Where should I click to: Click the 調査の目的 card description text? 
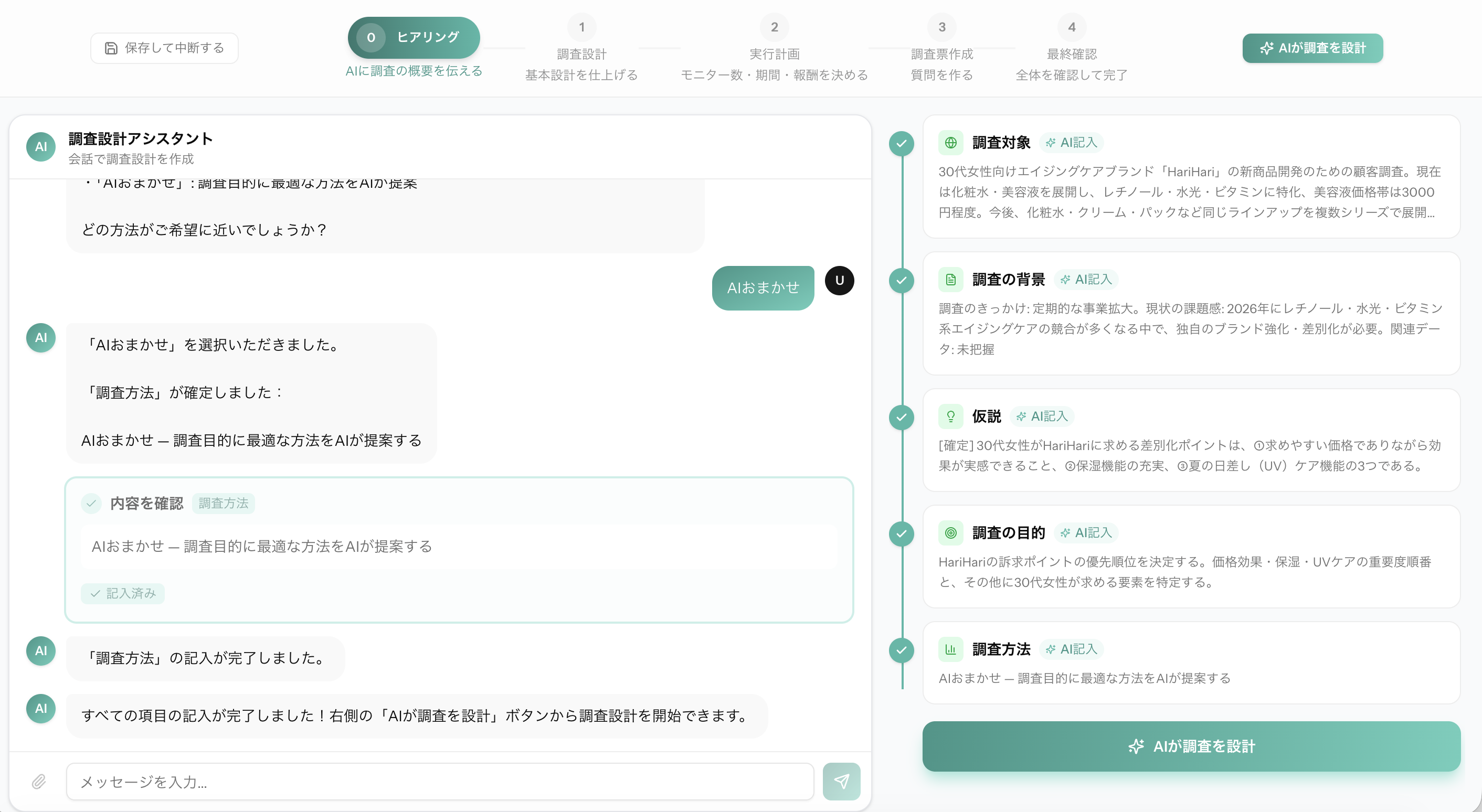(x=1184, y=572)
